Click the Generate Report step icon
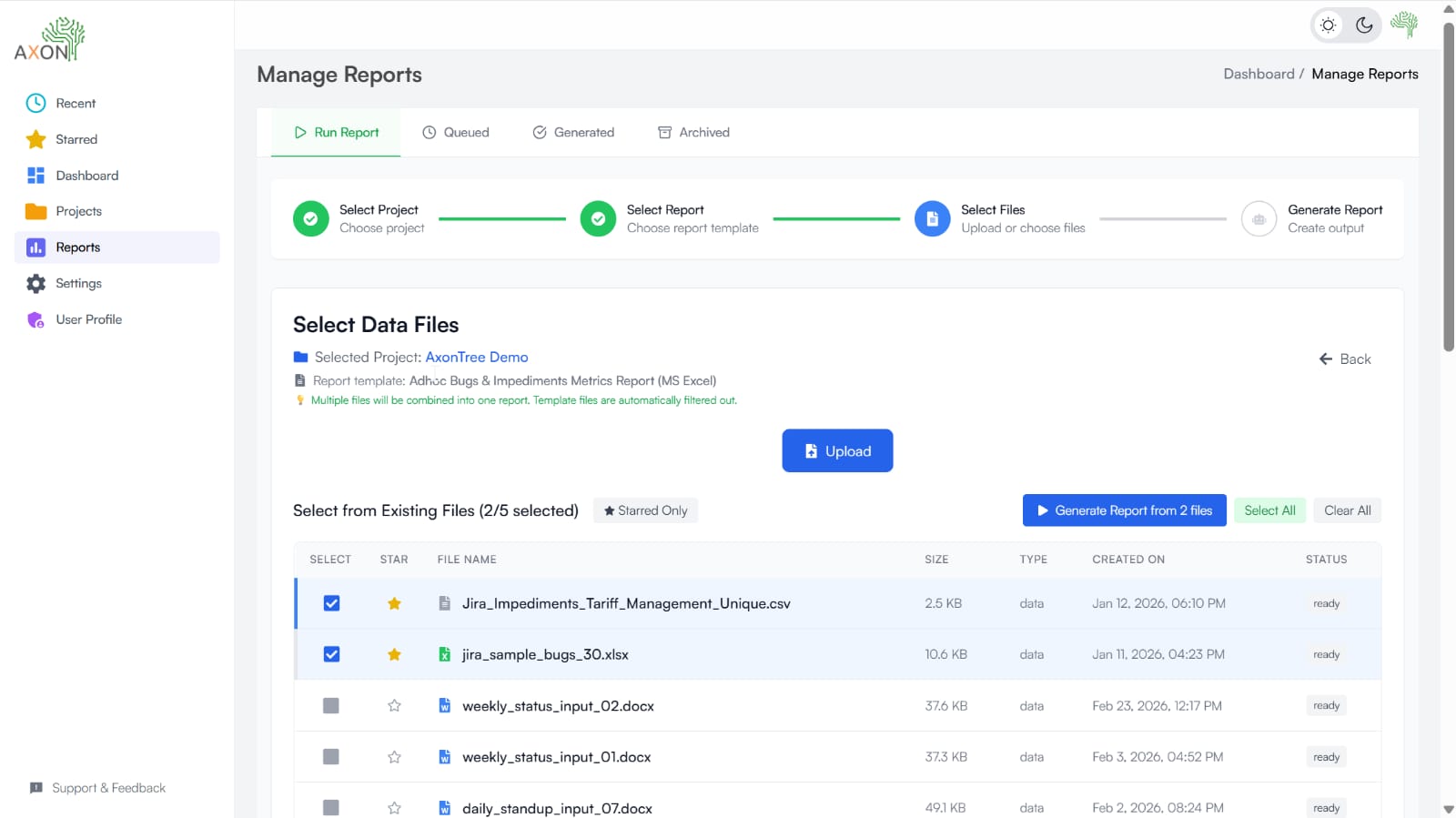Screen dimensions: 1456x818 pos(1259,219)
